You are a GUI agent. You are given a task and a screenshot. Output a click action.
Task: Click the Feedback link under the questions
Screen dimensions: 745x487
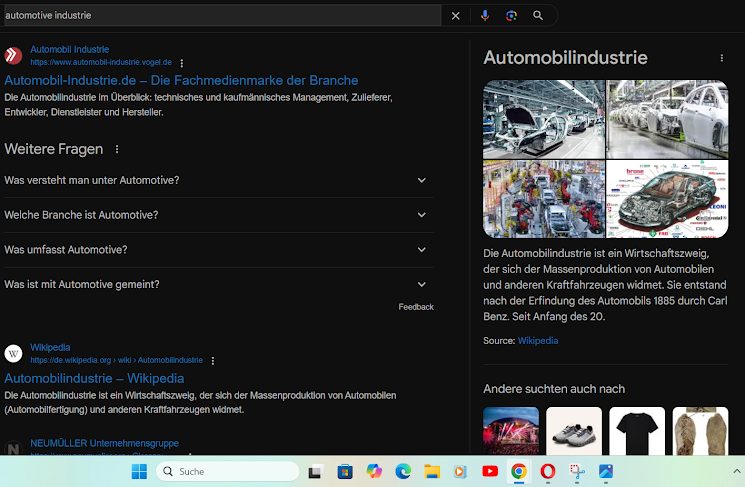pos(416,307)
